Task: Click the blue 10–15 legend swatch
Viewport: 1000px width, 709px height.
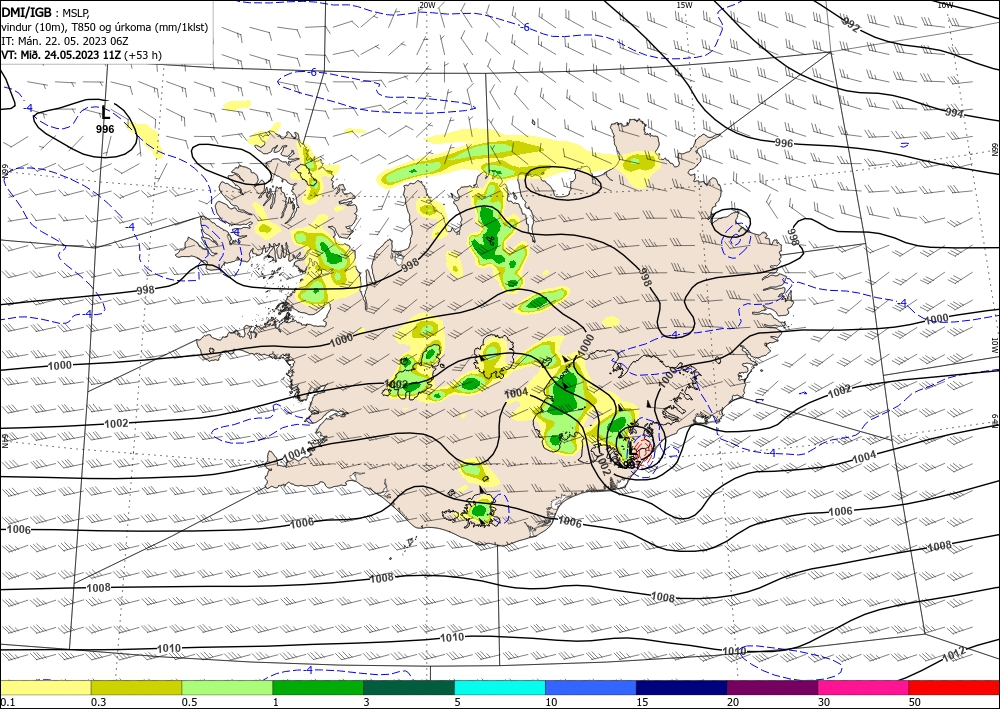Action: click(x=591, y=687)
